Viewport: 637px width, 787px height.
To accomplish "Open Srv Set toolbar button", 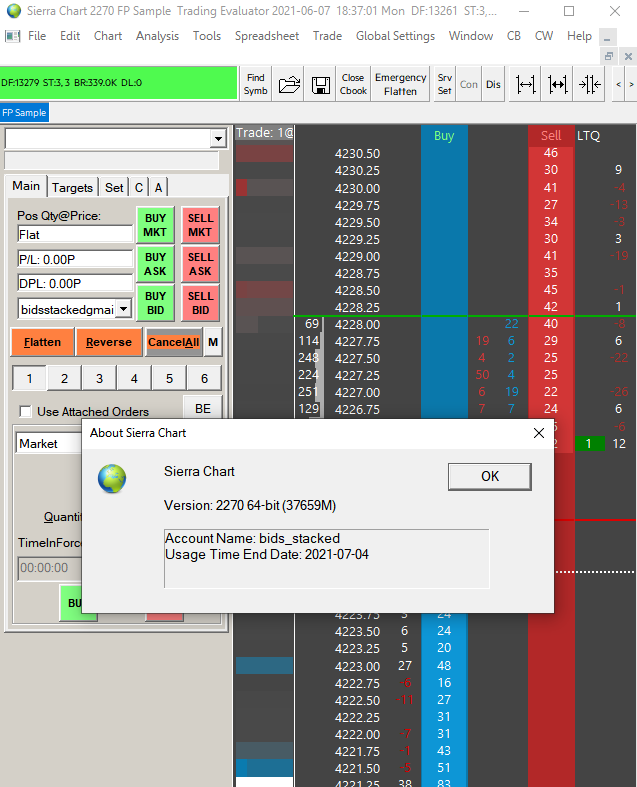I will [x=444, y=84].
